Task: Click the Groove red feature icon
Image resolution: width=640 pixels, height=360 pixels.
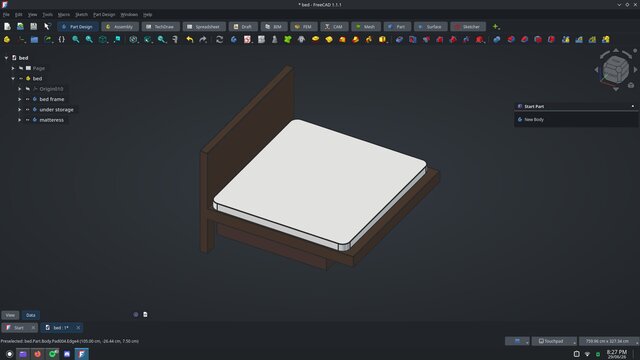Action: click(426, 40)
